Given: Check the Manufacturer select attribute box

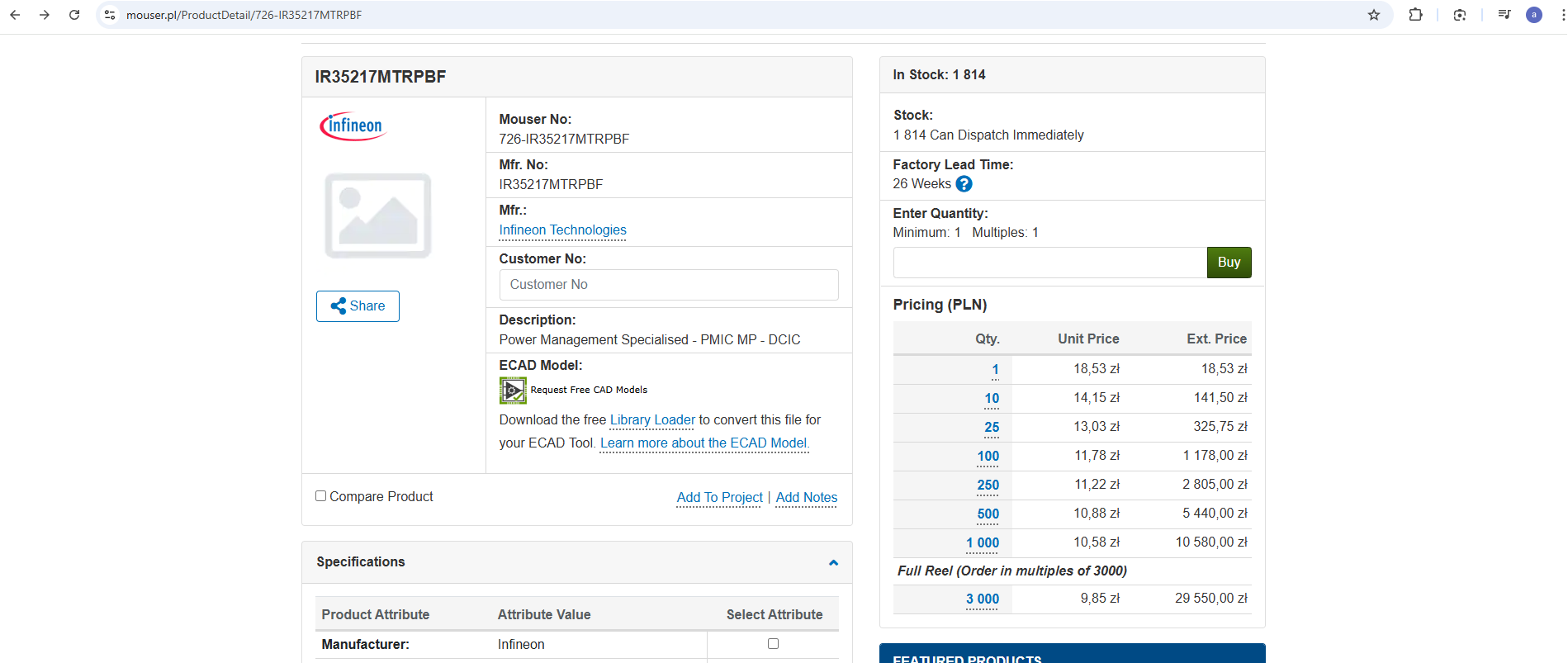Looking at the screenshot, I should tap(773, 644).
